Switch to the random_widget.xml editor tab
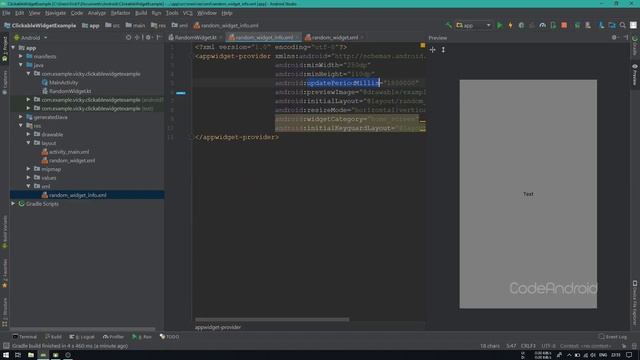The height and width of the screenshot is (360, 640). pos(334,38)
